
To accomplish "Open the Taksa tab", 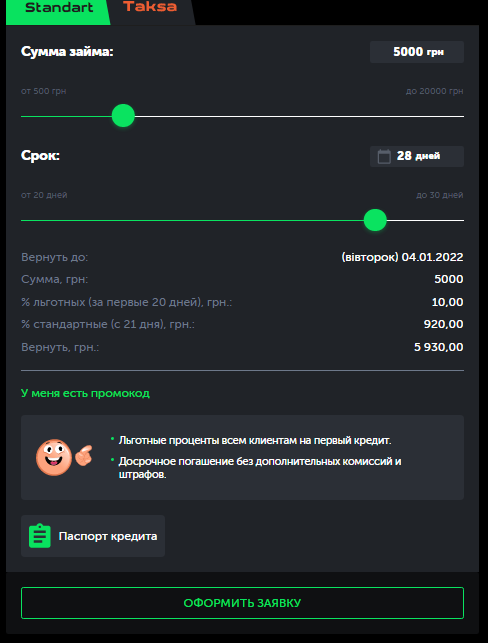I will click(150, 7).
